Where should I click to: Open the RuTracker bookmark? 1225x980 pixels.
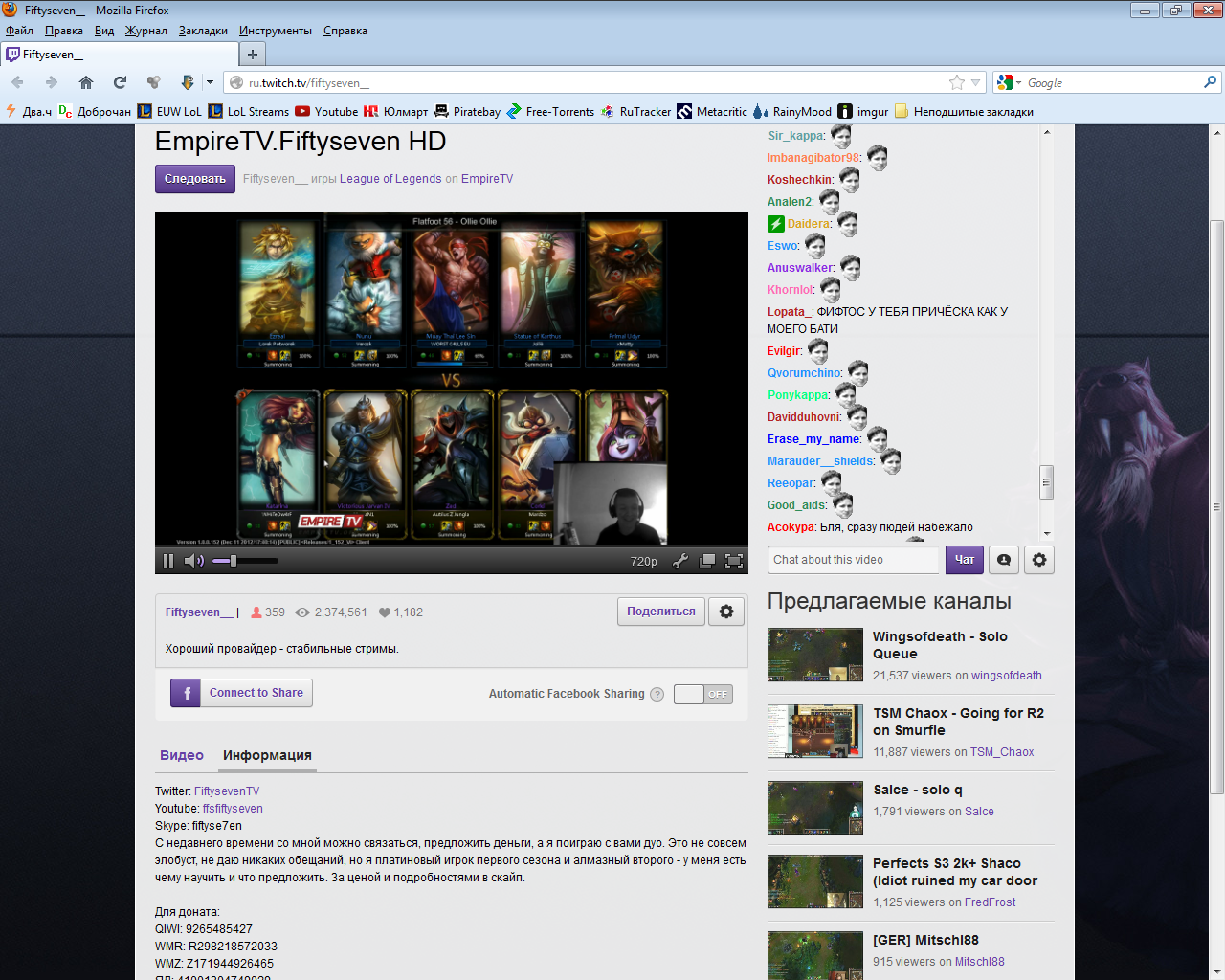coord(635,112)
